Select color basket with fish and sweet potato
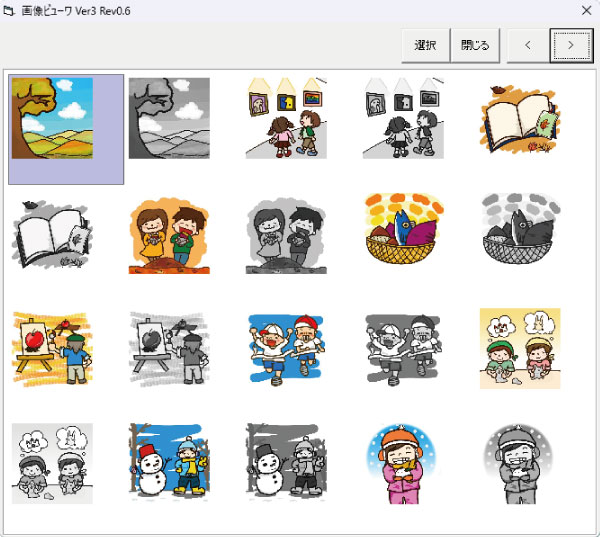The image size is (600, 537). pos(404,233)
